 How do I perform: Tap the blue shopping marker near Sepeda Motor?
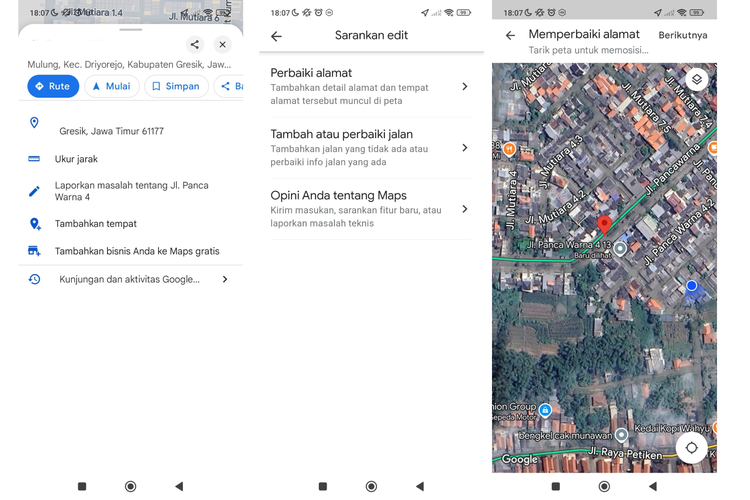pos(545,410)
